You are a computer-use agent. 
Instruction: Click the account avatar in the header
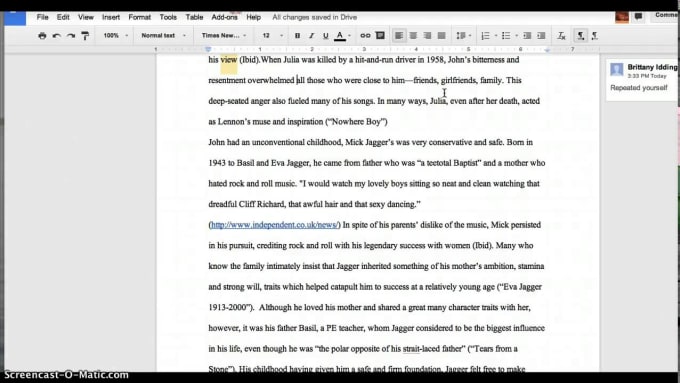point(622,16)
